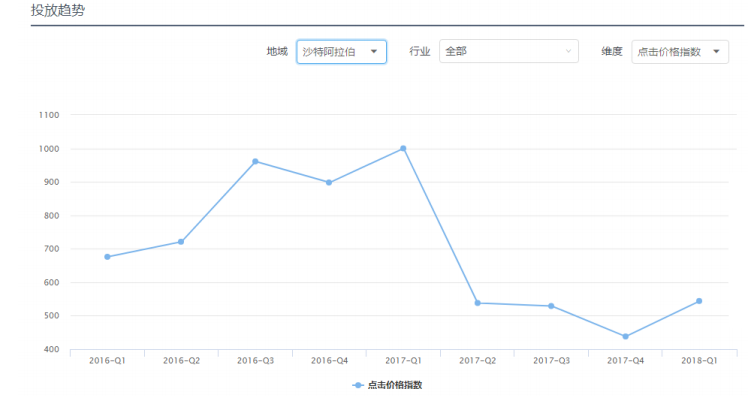
Task: Toggle the 点击价格指数 legend series
Action: (387, 385)
